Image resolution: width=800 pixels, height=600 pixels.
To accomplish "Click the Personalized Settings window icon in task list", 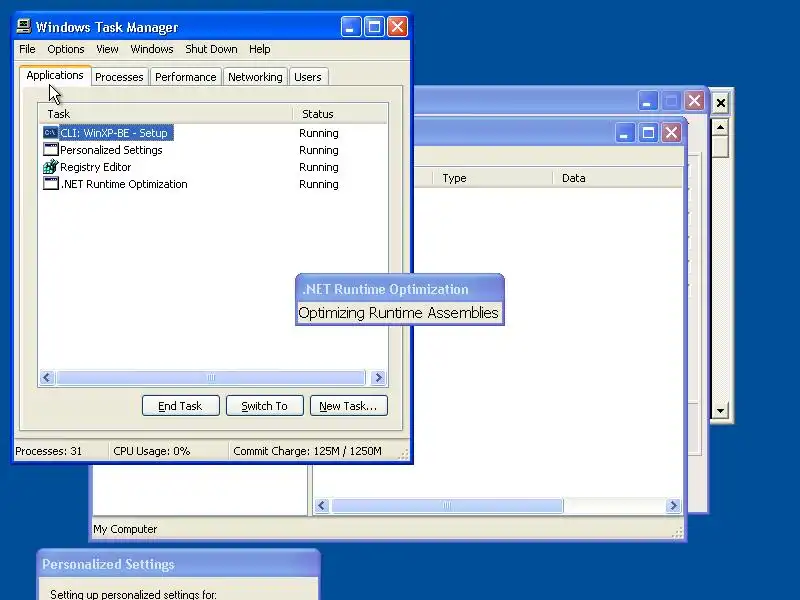I will [51, 149].
